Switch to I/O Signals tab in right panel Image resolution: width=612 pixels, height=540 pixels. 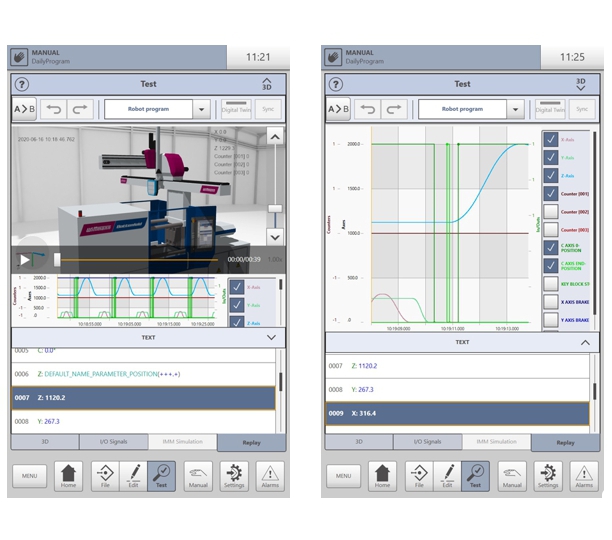click(427, 442)
